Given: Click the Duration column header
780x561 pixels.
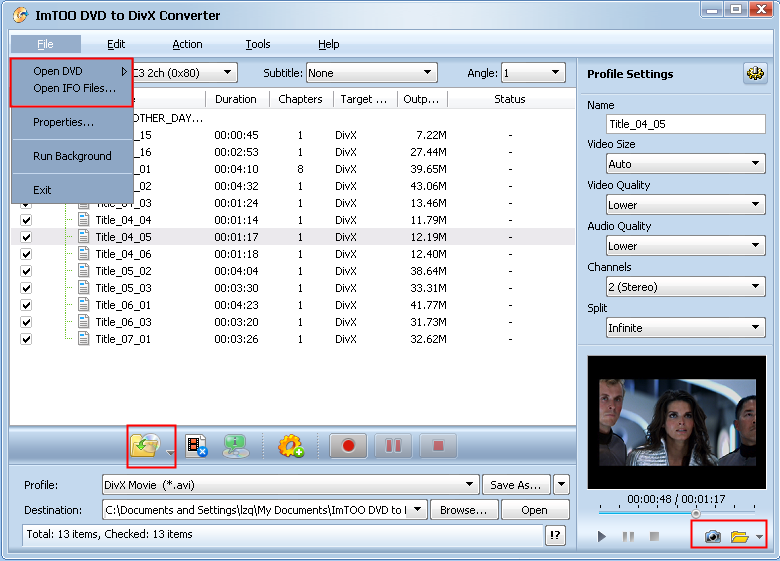Looking at the screenshot, I should point(237,99).
